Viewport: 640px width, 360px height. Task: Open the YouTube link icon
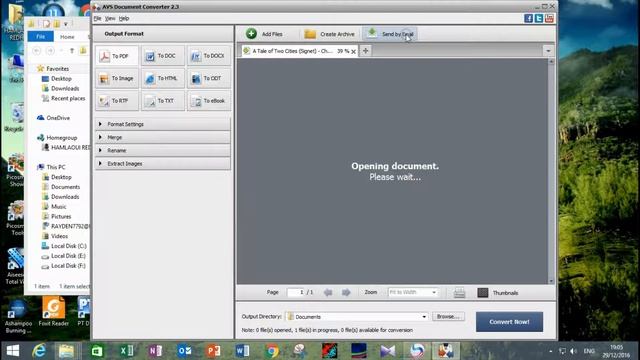click(549, 18)
